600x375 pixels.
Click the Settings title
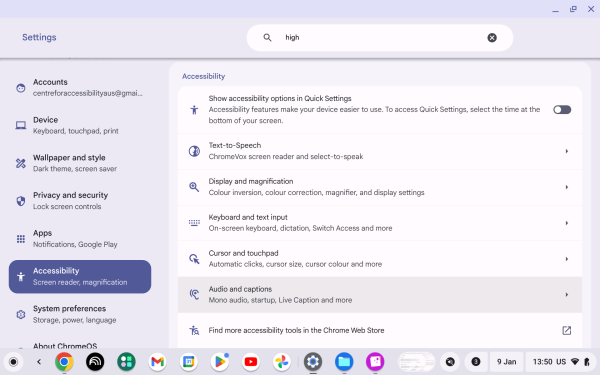[x=39, y=37]
